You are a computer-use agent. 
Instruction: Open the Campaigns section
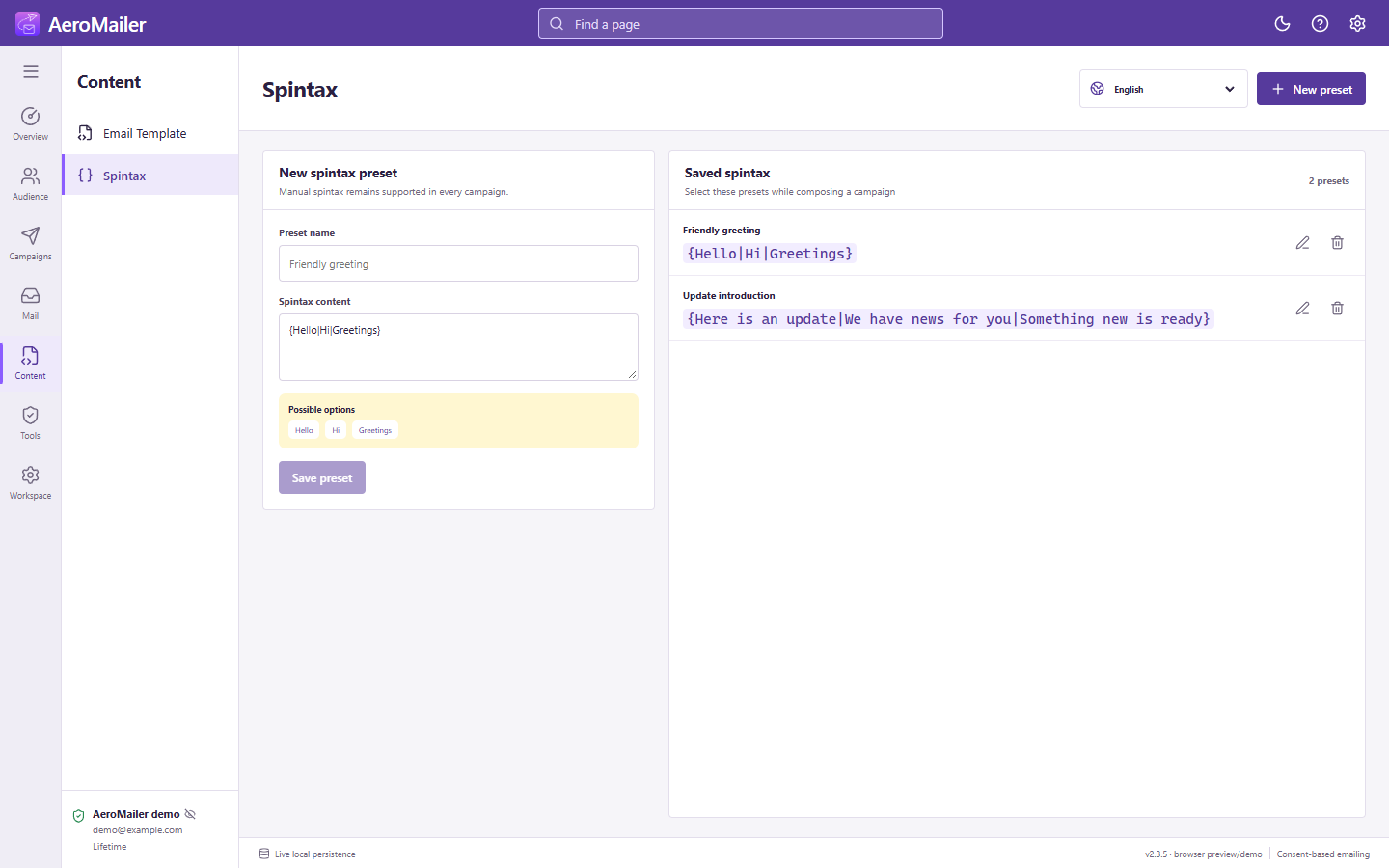coord(31,243)
